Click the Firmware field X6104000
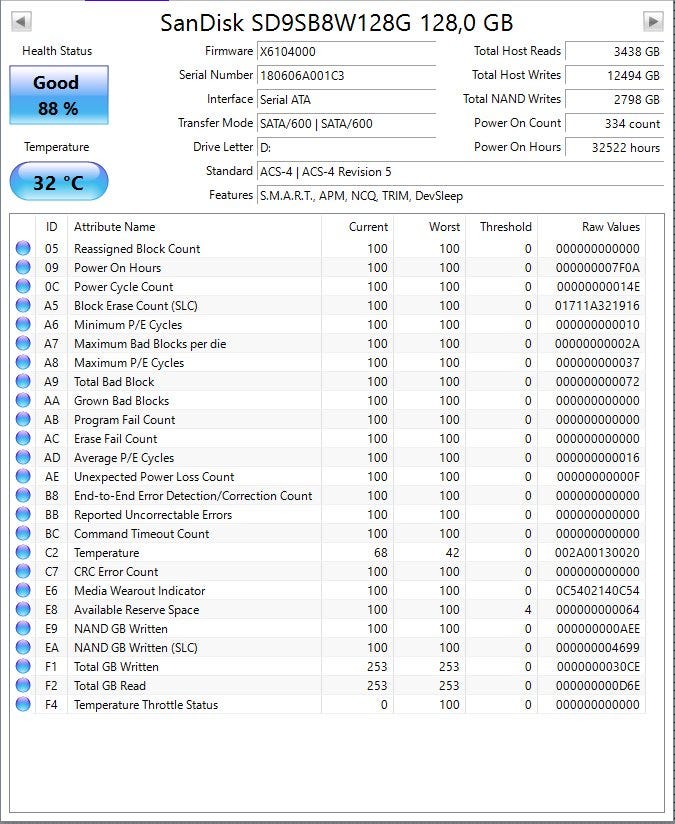The image size is (675, 824). 346,52
